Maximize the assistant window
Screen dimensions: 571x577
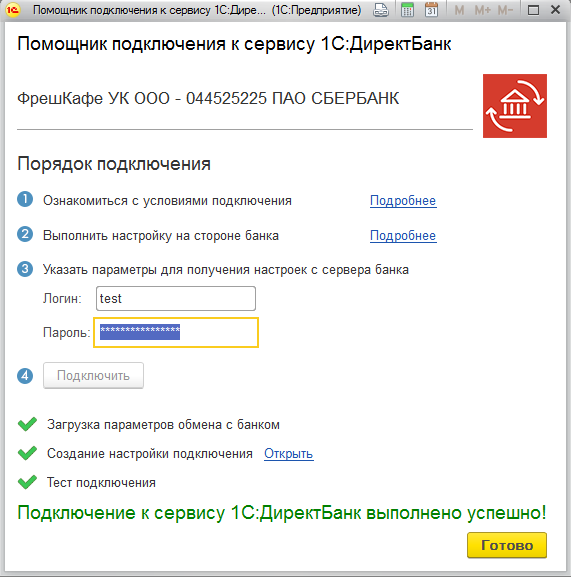(533, 10)
